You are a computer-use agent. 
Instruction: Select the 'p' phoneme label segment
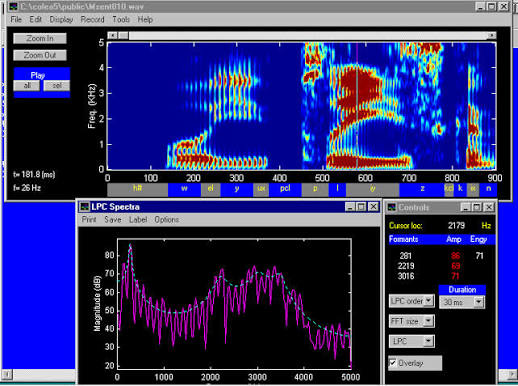[x=315, y=189]
